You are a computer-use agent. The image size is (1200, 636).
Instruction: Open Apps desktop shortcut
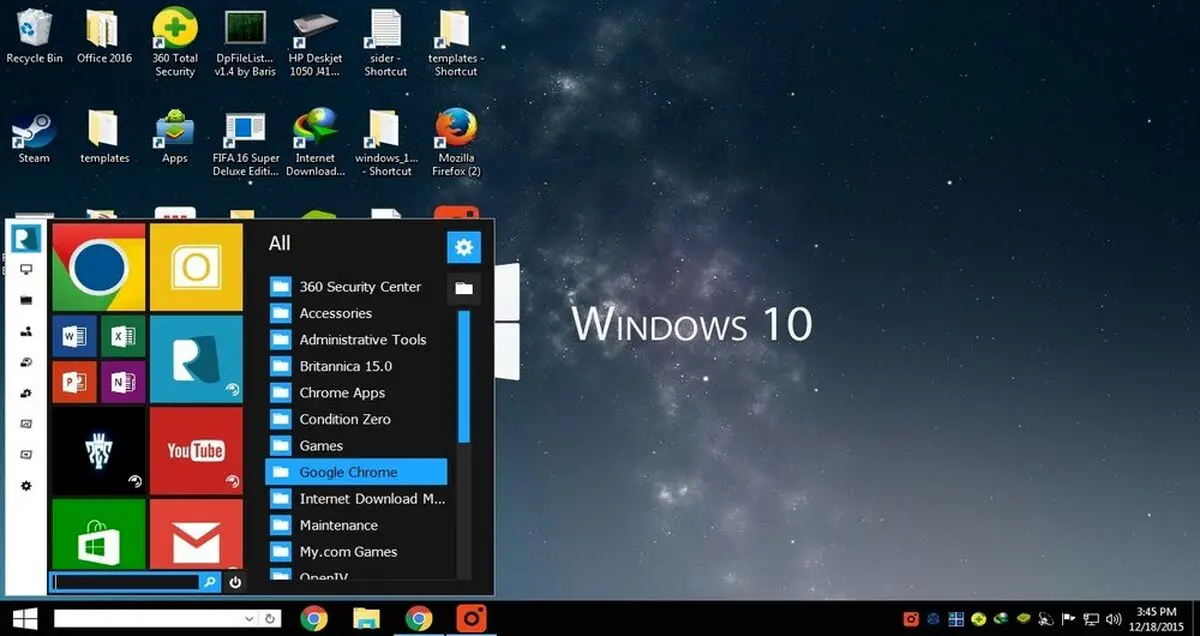pyautogui.click(x=175, y=137)
